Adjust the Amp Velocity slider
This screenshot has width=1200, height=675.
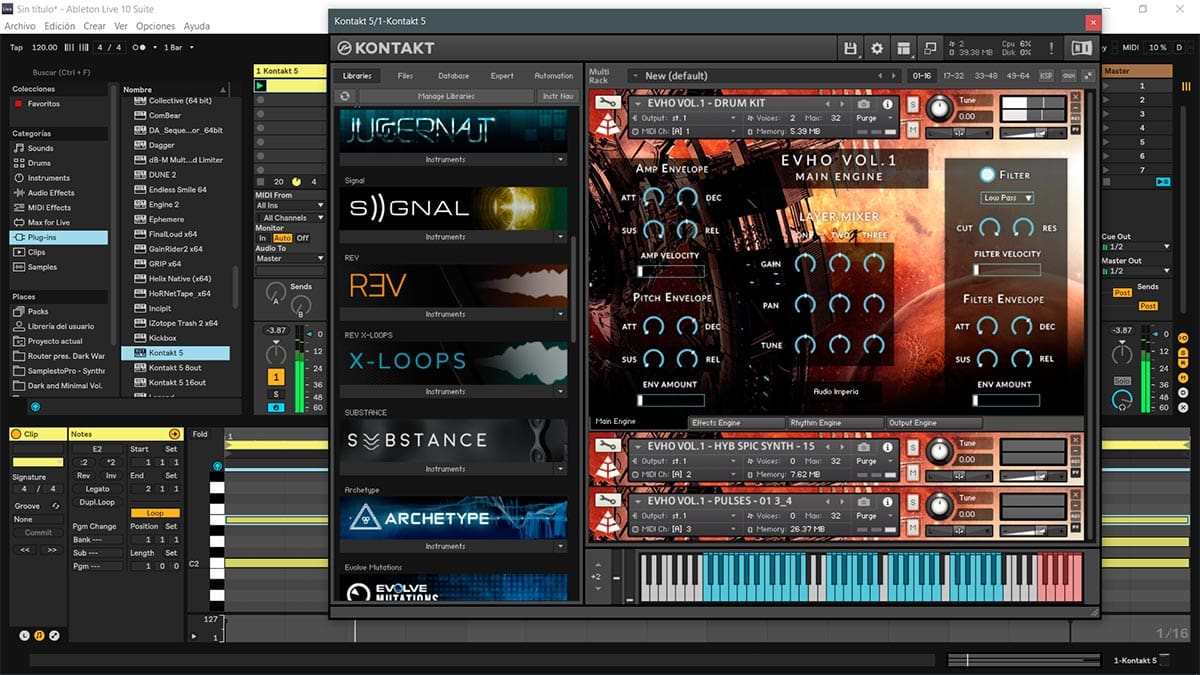pyautogui.click(x=670, y=271)
